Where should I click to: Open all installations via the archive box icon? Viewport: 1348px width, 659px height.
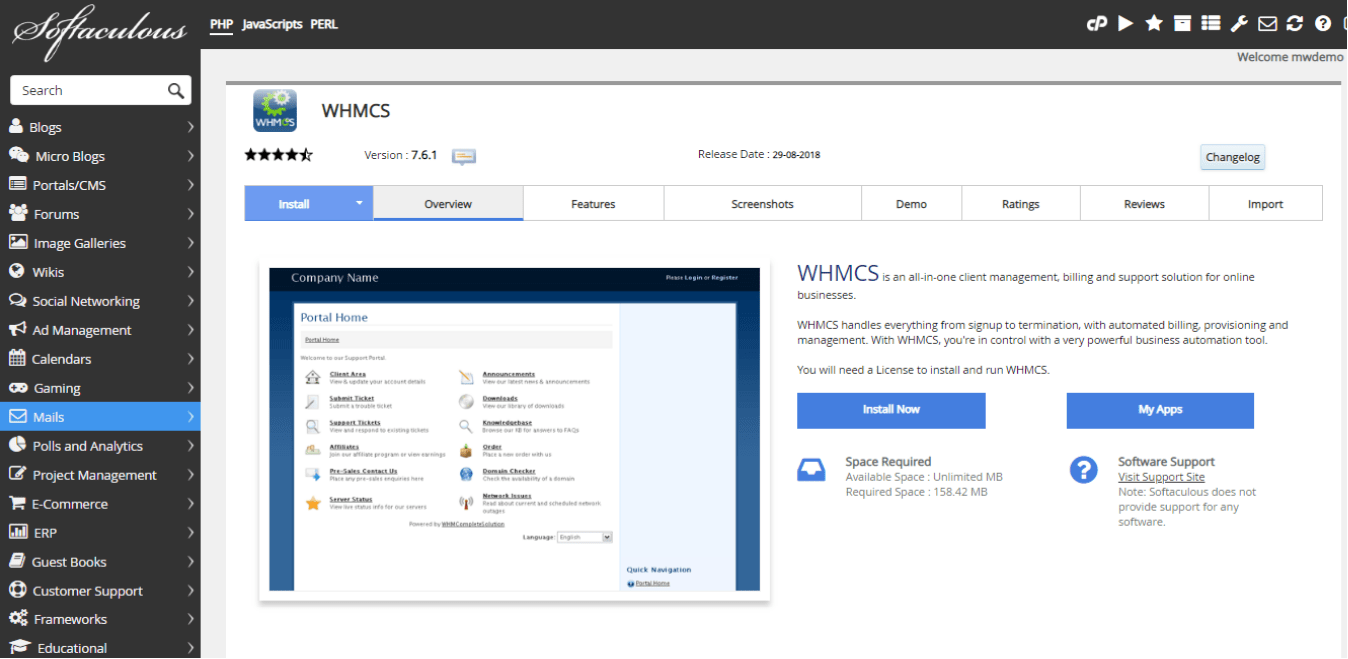1182,23
